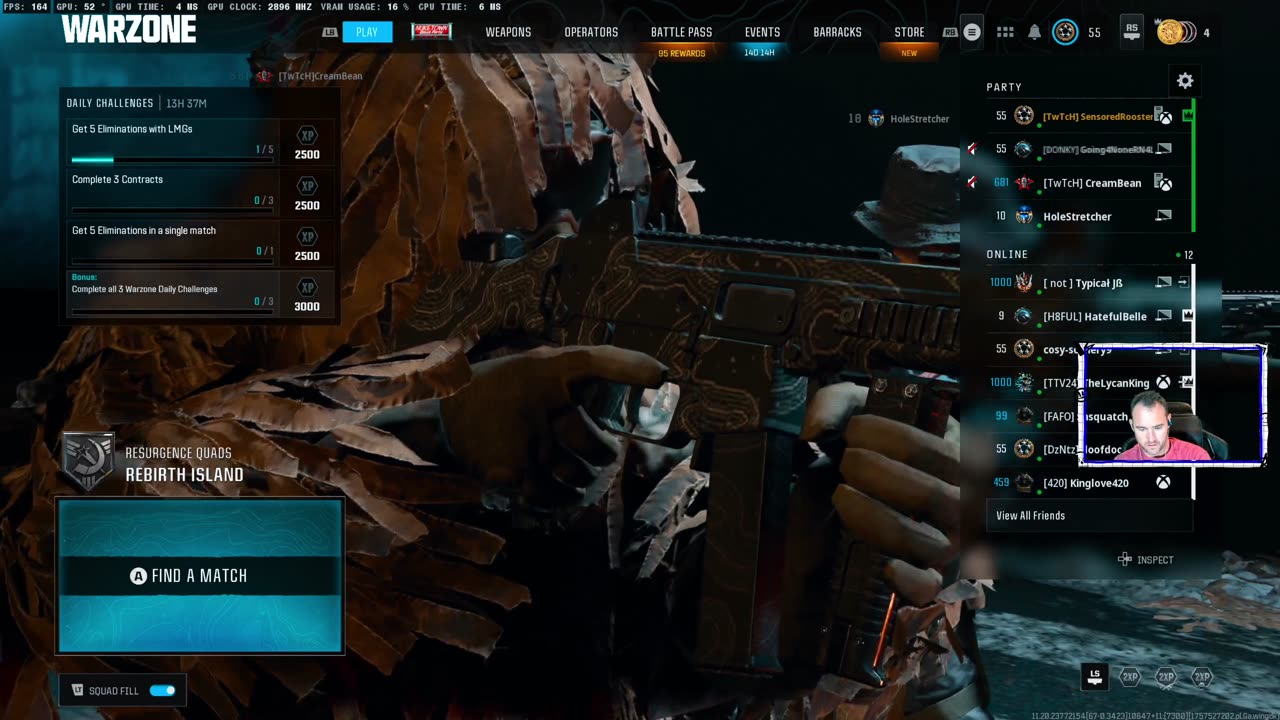This screenshot has height=720, width=1280.
Task: Toggle the Squad Fill switch
Action: [x=162, y=690]
